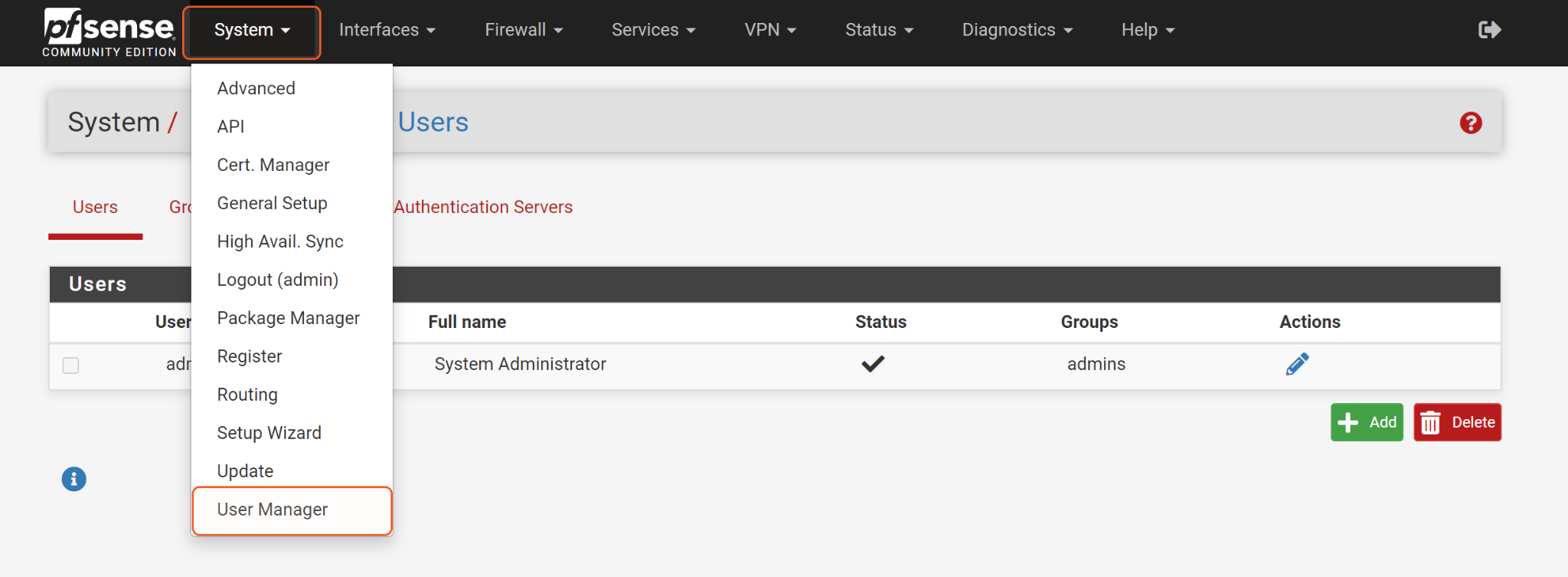Screen dimensions: 1568x577
Task: Expand the Diagnostics dropdown menu
Action: [1017, 30]
